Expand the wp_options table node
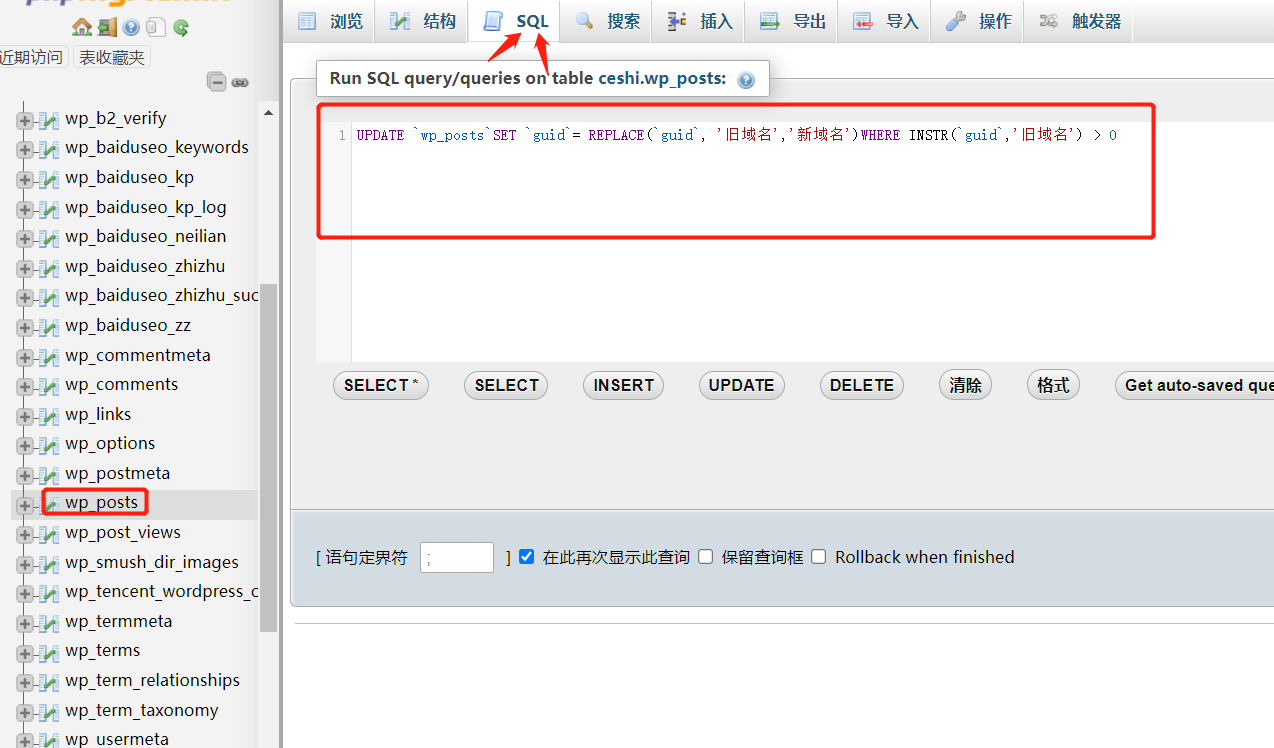 [25, 445]
